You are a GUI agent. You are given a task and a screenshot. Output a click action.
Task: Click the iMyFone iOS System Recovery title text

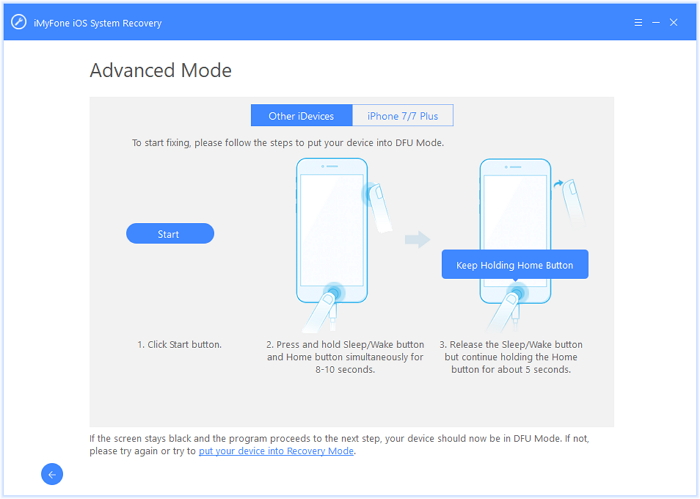tap(98, 23)
